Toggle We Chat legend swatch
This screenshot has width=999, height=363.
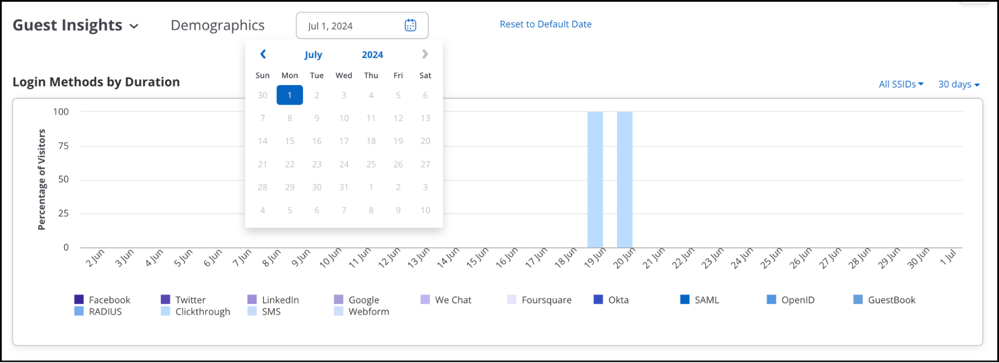(x=425, y=300)
